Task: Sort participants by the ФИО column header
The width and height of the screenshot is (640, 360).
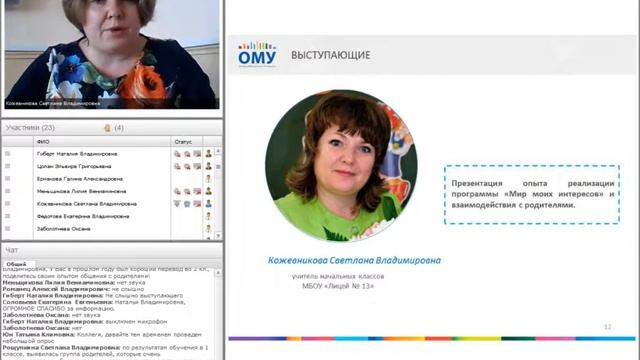Action: (102, 142)
